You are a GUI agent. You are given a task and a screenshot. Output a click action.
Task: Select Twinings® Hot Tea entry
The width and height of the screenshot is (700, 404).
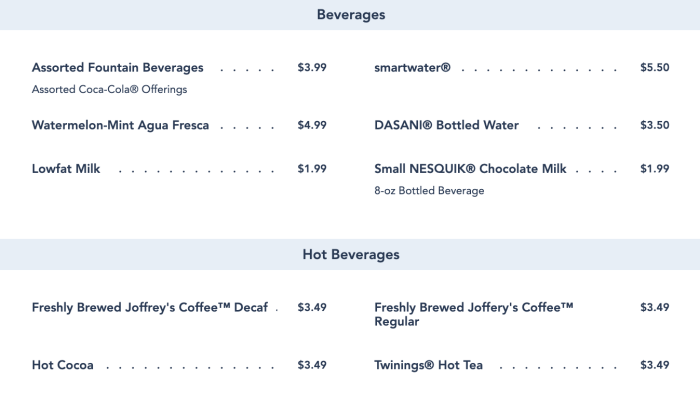(428, 365)
